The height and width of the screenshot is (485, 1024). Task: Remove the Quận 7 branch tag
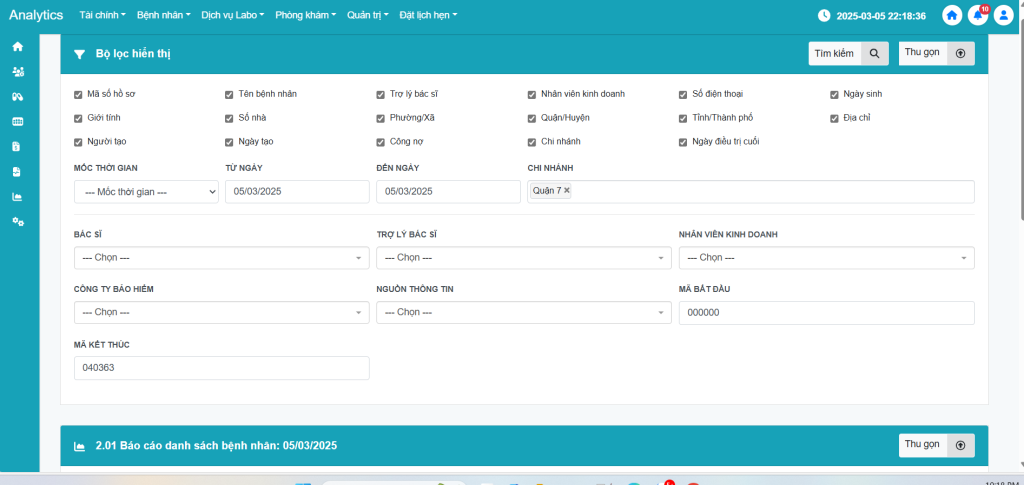(567, 190)
